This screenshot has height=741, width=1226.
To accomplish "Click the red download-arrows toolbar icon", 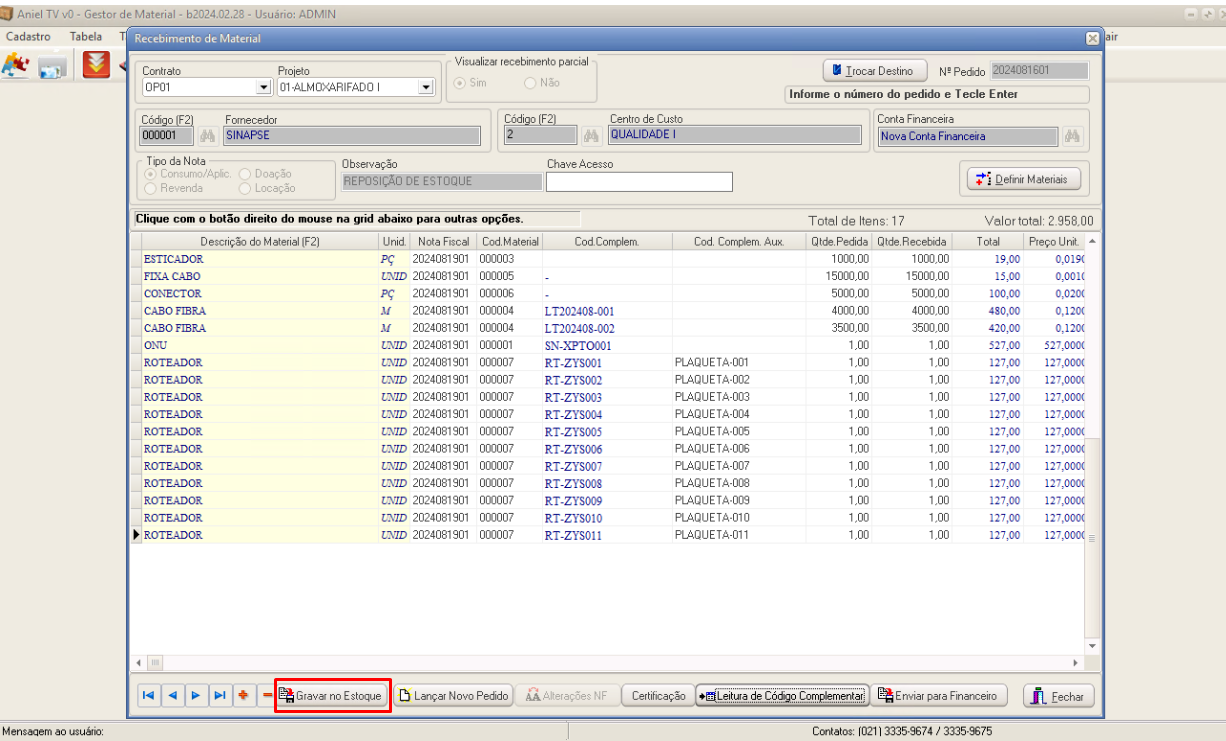I will tap(96, 66).
